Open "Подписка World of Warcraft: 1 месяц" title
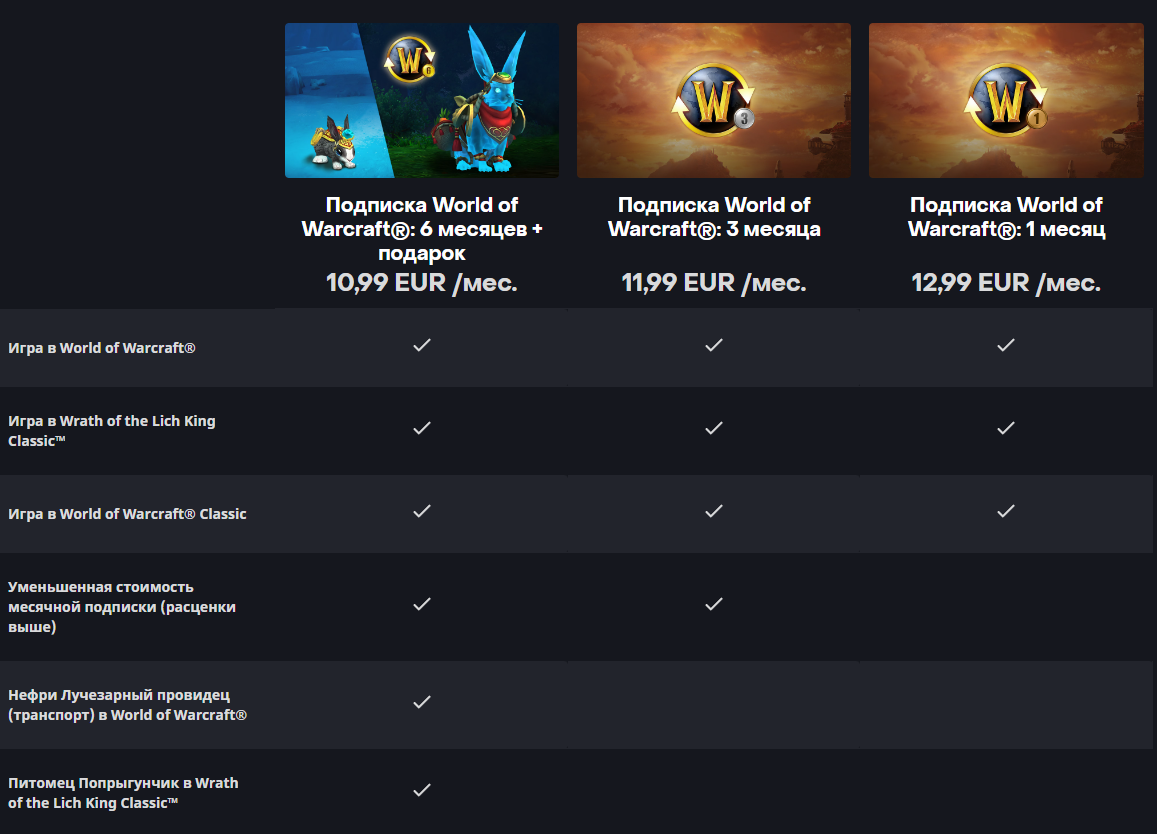The width and height of the screenshot is (1157, 834). pos(1006,217)
